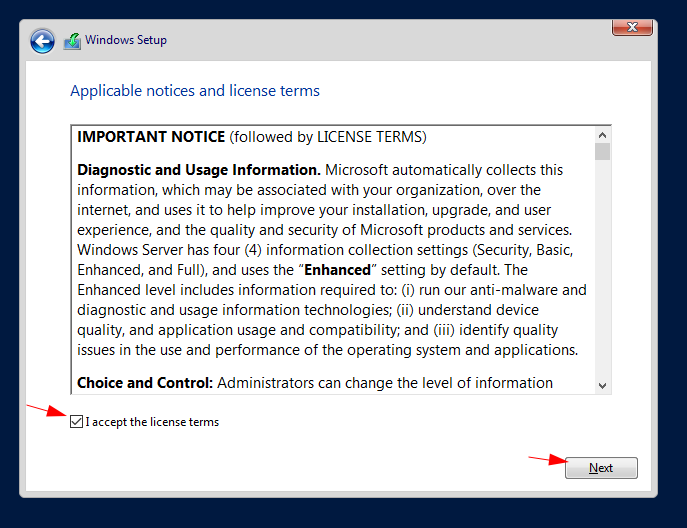Image resolution: width=687 pixels, height=528 pixels.
Task: Toggle the license terms acceptance checkbox
Action: pyautogui.click(x=76, y=422)
